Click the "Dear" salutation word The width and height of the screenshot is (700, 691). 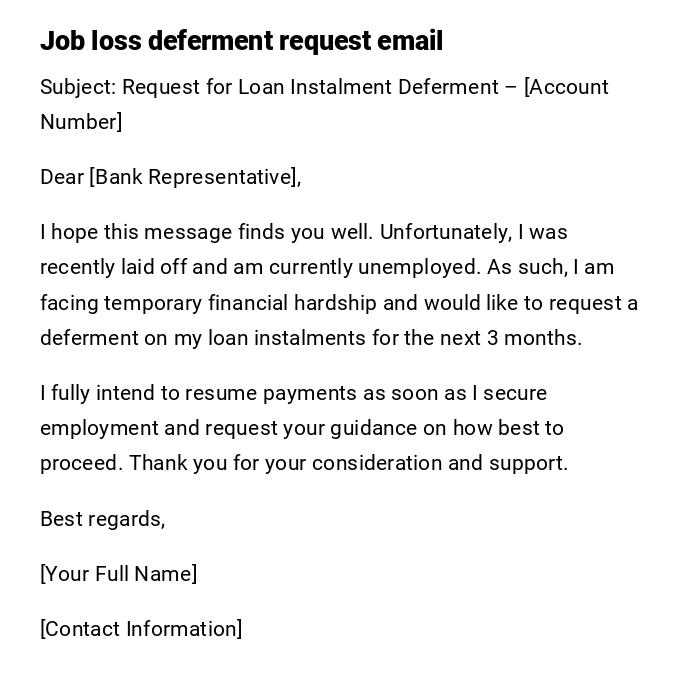tap(62, 177)
